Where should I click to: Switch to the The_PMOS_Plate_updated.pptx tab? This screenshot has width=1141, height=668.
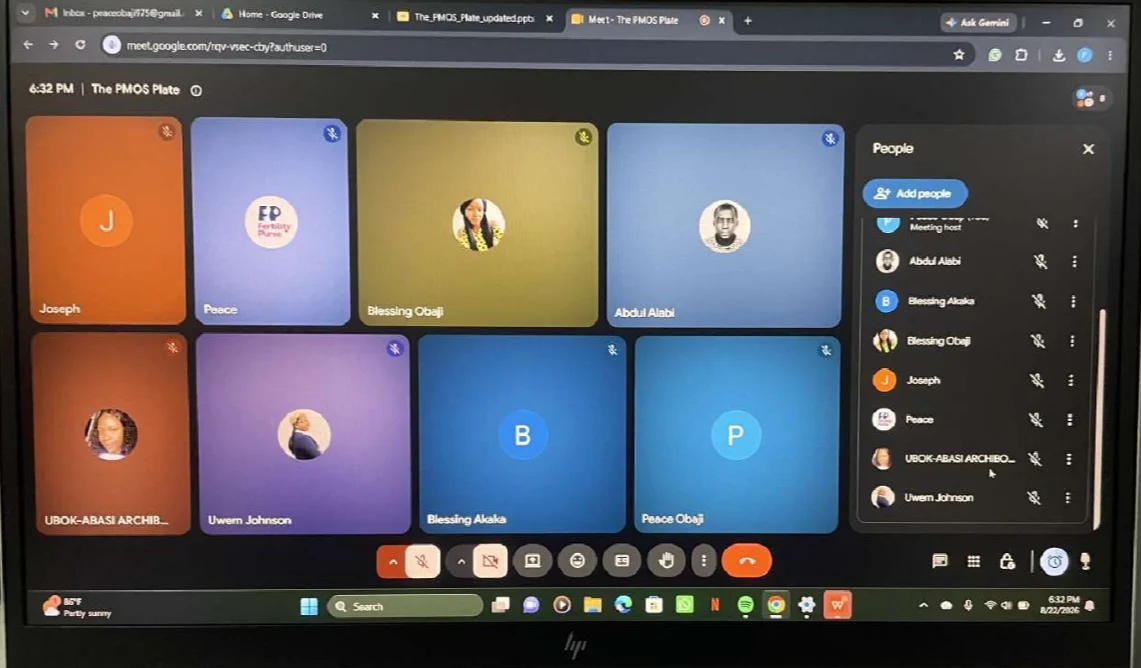475,17
